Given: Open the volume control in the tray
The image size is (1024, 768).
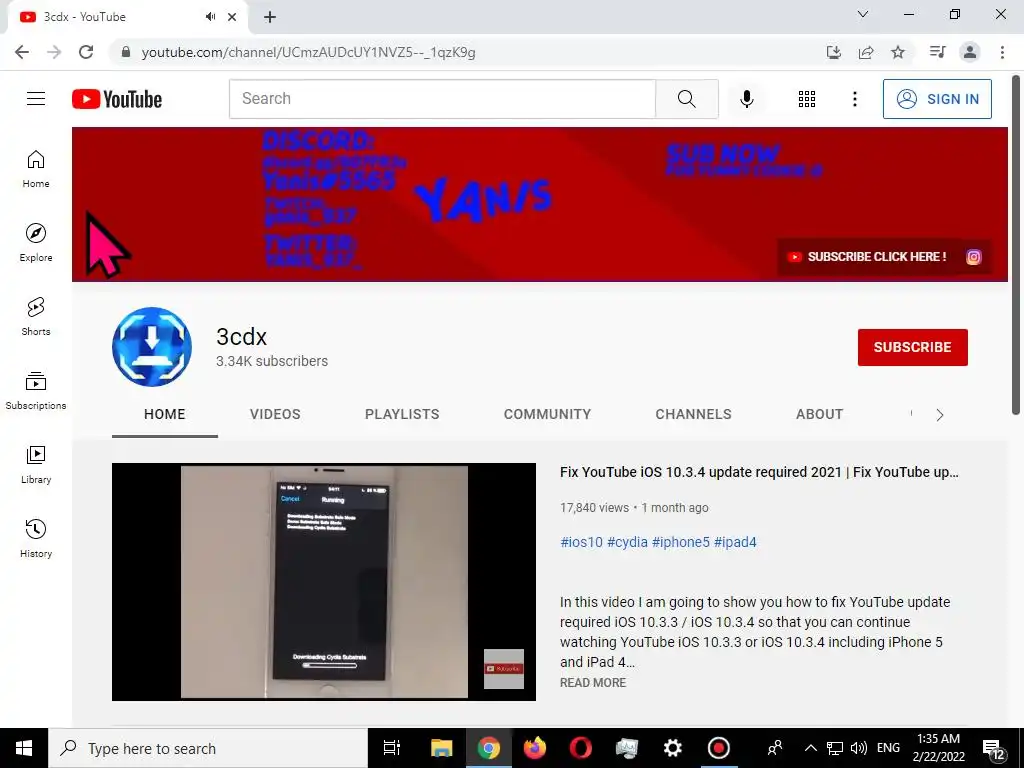Looking at the screenshot, I should coord(859,748).
